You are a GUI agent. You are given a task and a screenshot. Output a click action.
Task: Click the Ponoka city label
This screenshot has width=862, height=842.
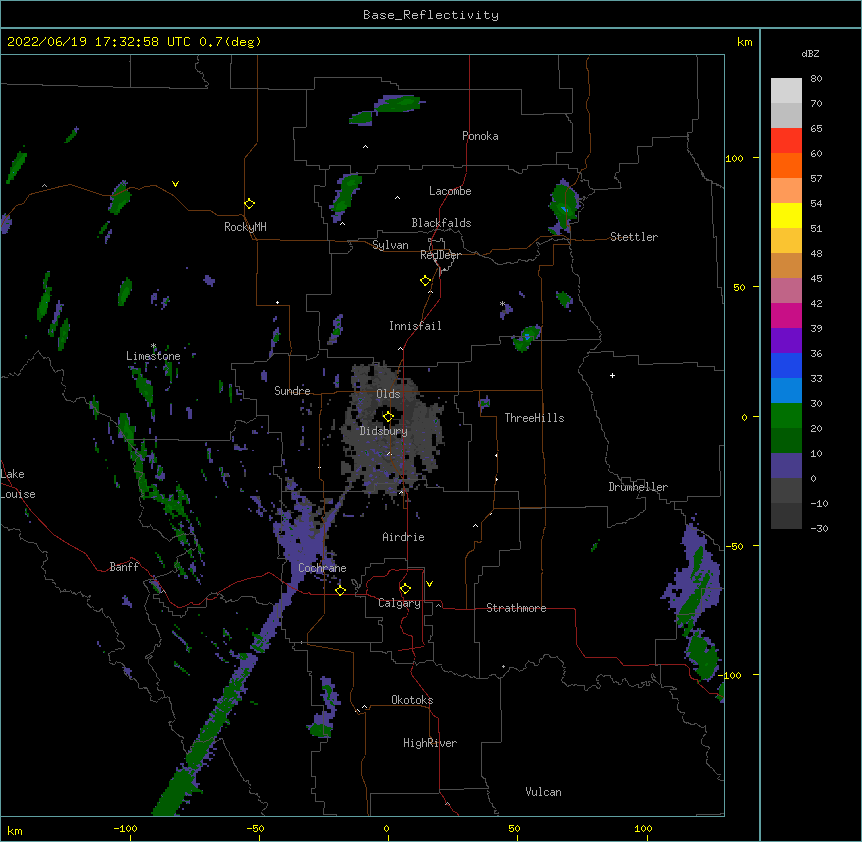480,136
